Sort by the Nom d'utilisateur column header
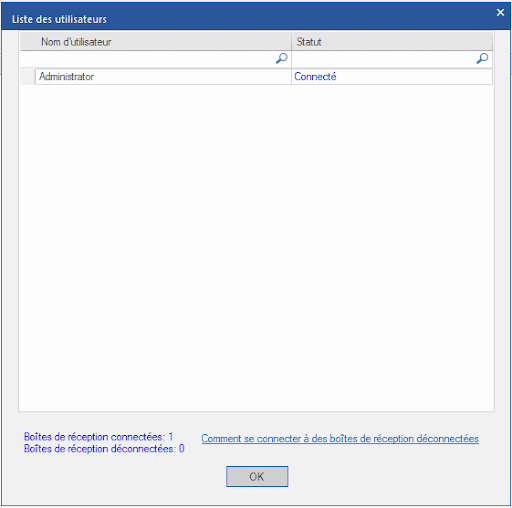 pyautogui.click(x=156, y=42)
